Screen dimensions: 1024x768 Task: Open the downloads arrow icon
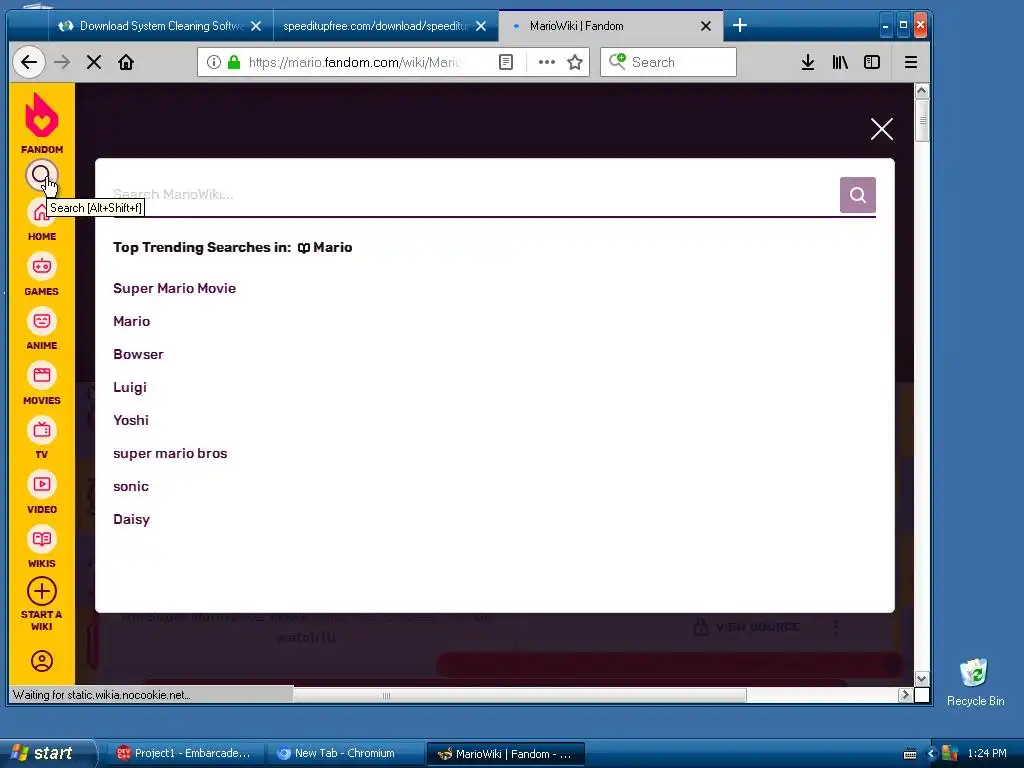[808, 62]
